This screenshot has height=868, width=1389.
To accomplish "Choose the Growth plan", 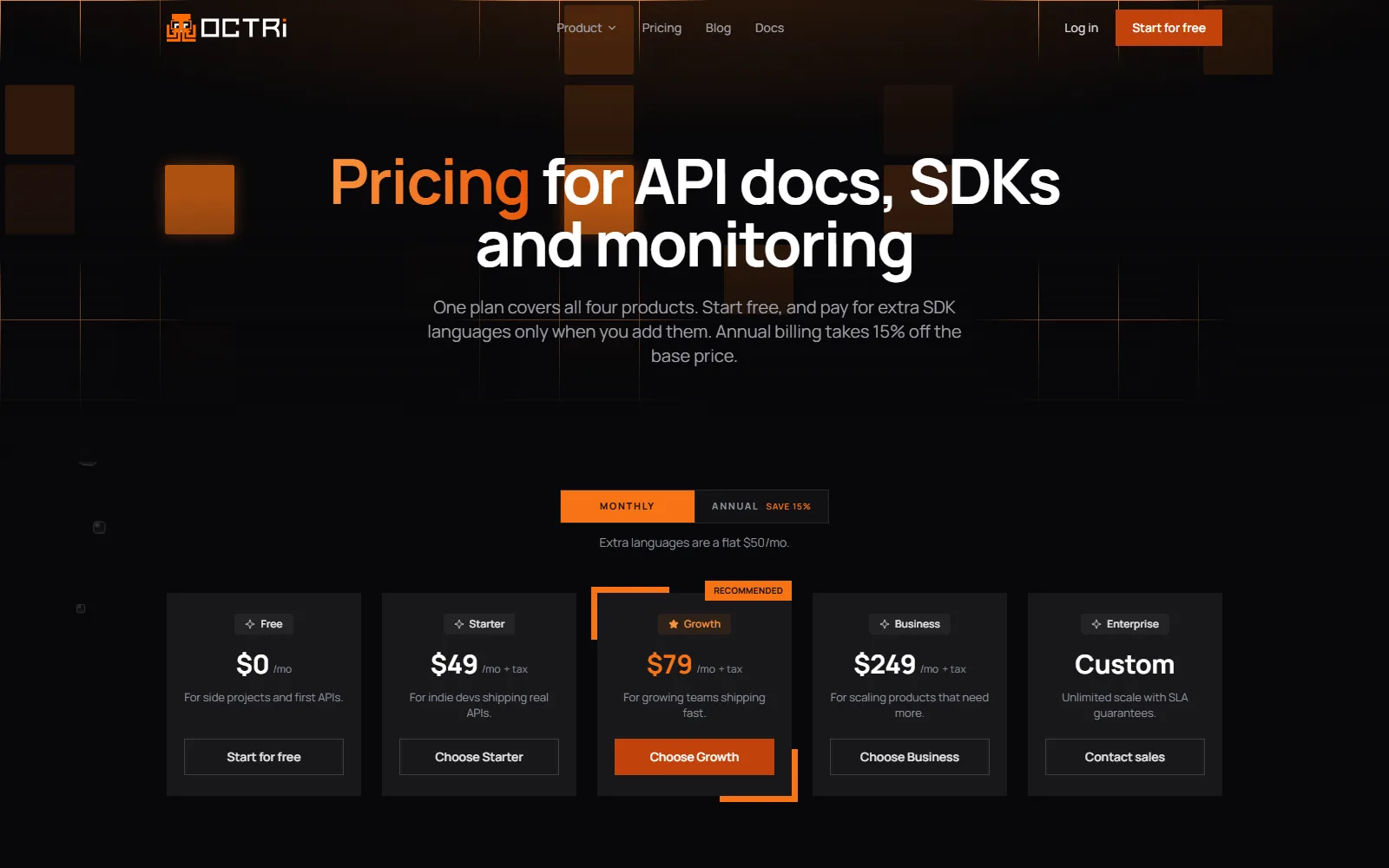I will 694,757.
